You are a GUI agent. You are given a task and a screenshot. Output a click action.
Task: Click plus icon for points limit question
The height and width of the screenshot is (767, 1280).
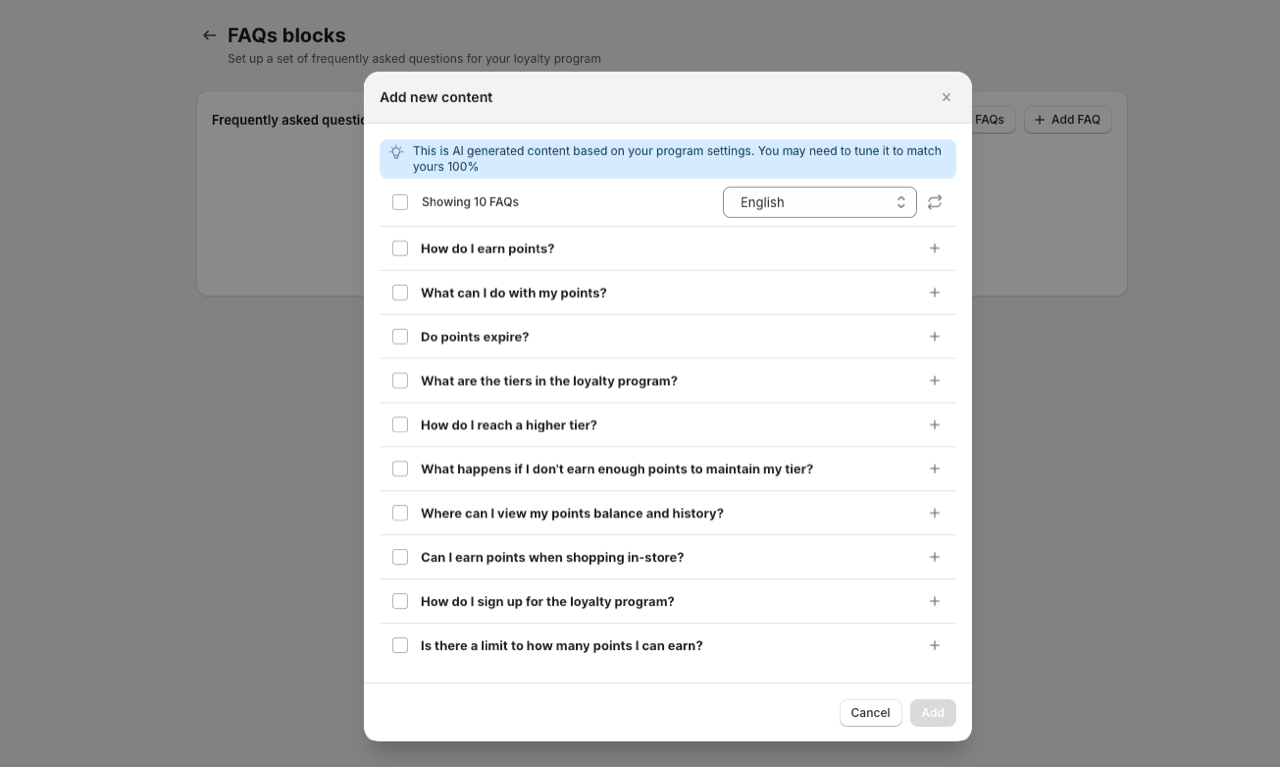[x=935, y=645]
